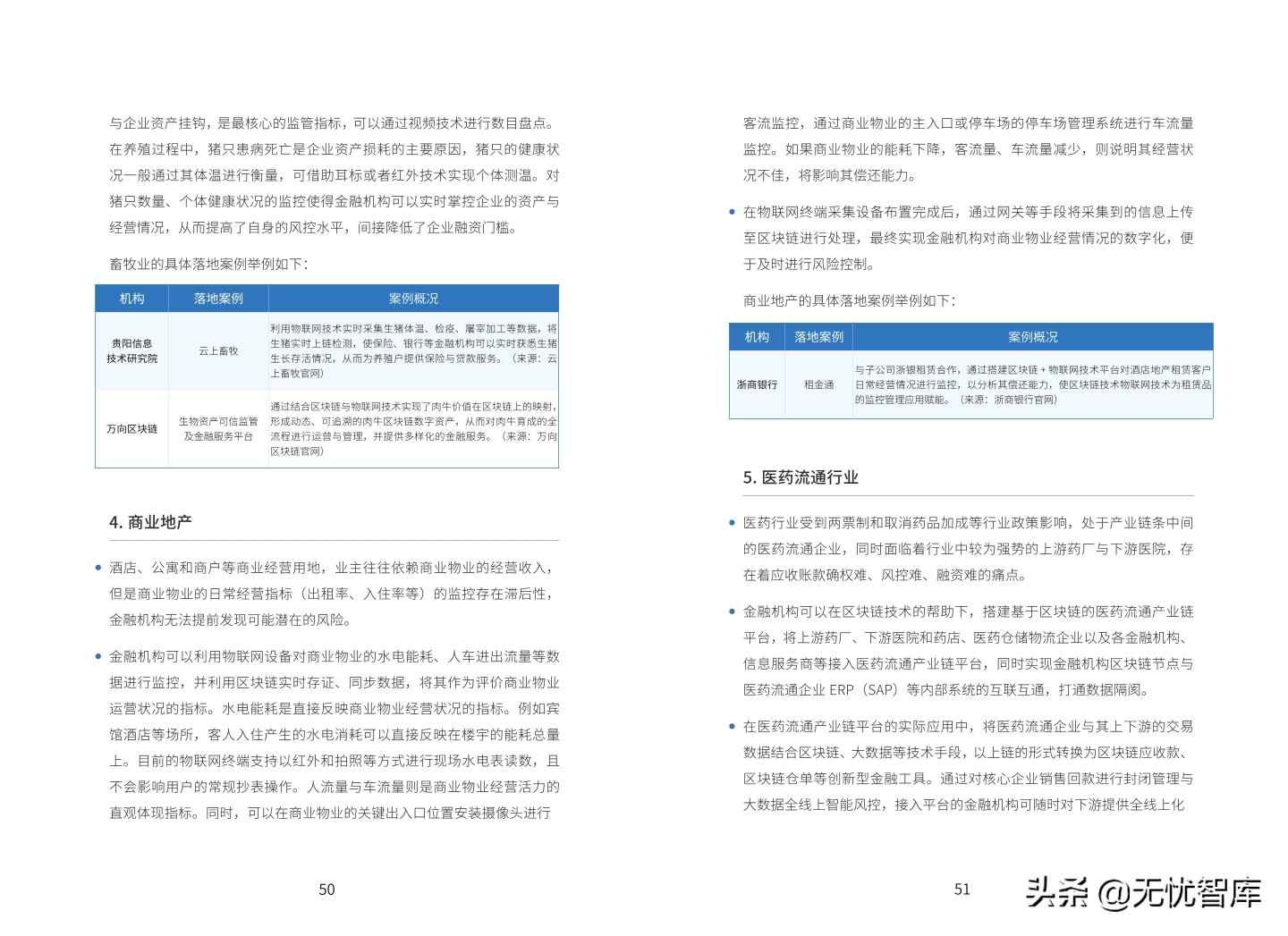Image resolution: width=1288 pixels, height=936 pixels.
Task: Click '机构' header in real estate table
Action: [x=757, y=337]
